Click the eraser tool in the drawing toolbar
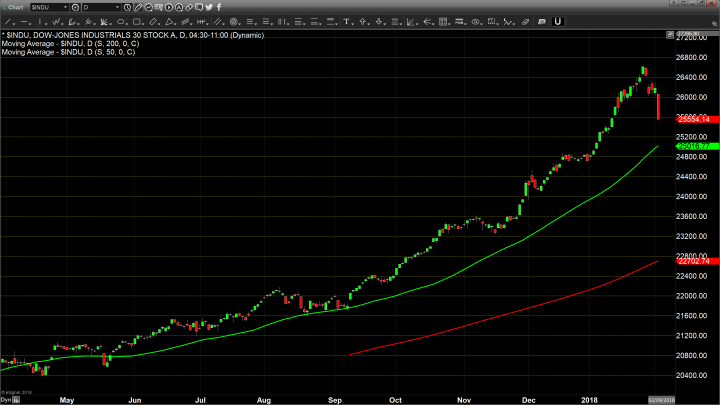 click(525, 22)
